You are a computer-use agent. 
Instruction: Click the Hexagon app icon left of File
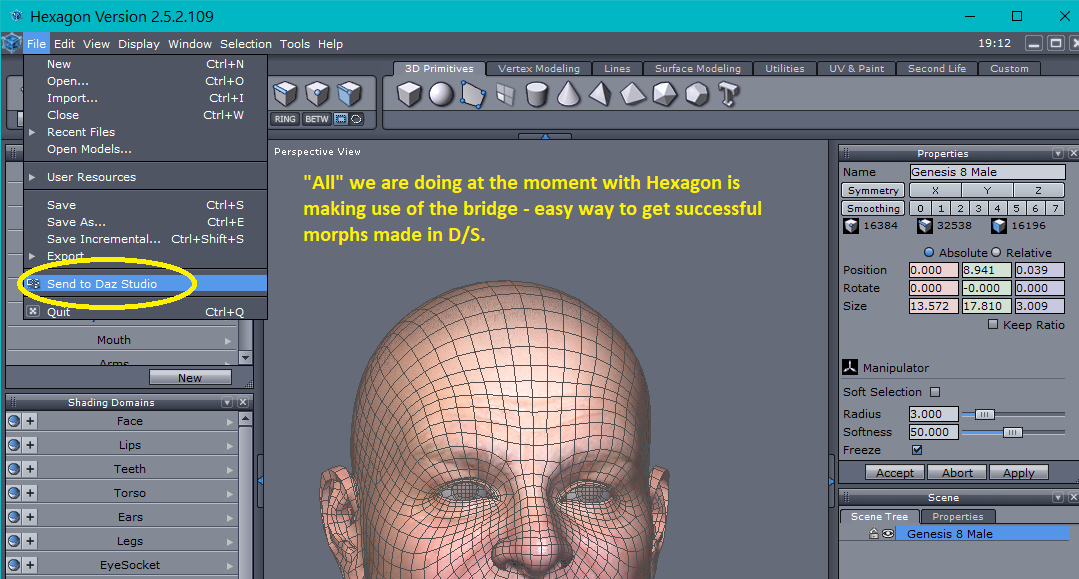click(12, 43)
